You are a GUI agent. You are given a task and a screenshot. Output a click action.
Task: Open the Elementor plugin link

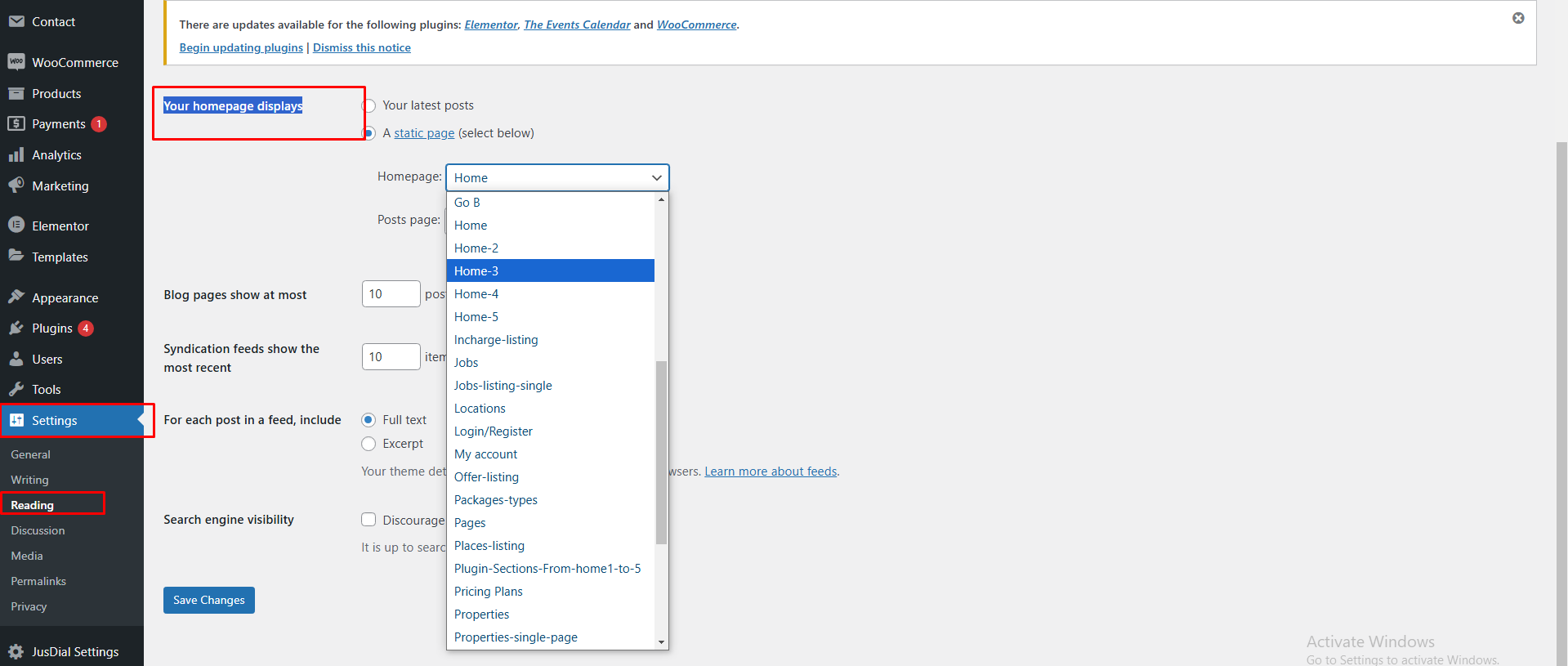click(x=491, y=25)
